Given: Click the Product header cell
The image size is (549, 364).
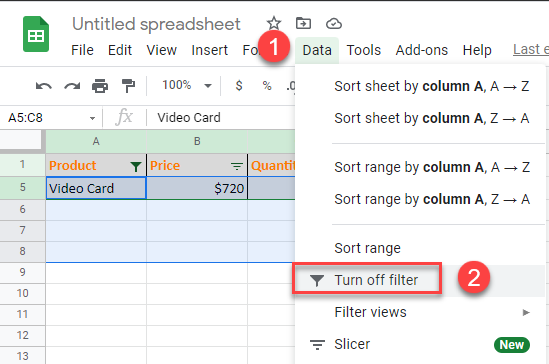Looking at the screenshot, I should [96, 165].
